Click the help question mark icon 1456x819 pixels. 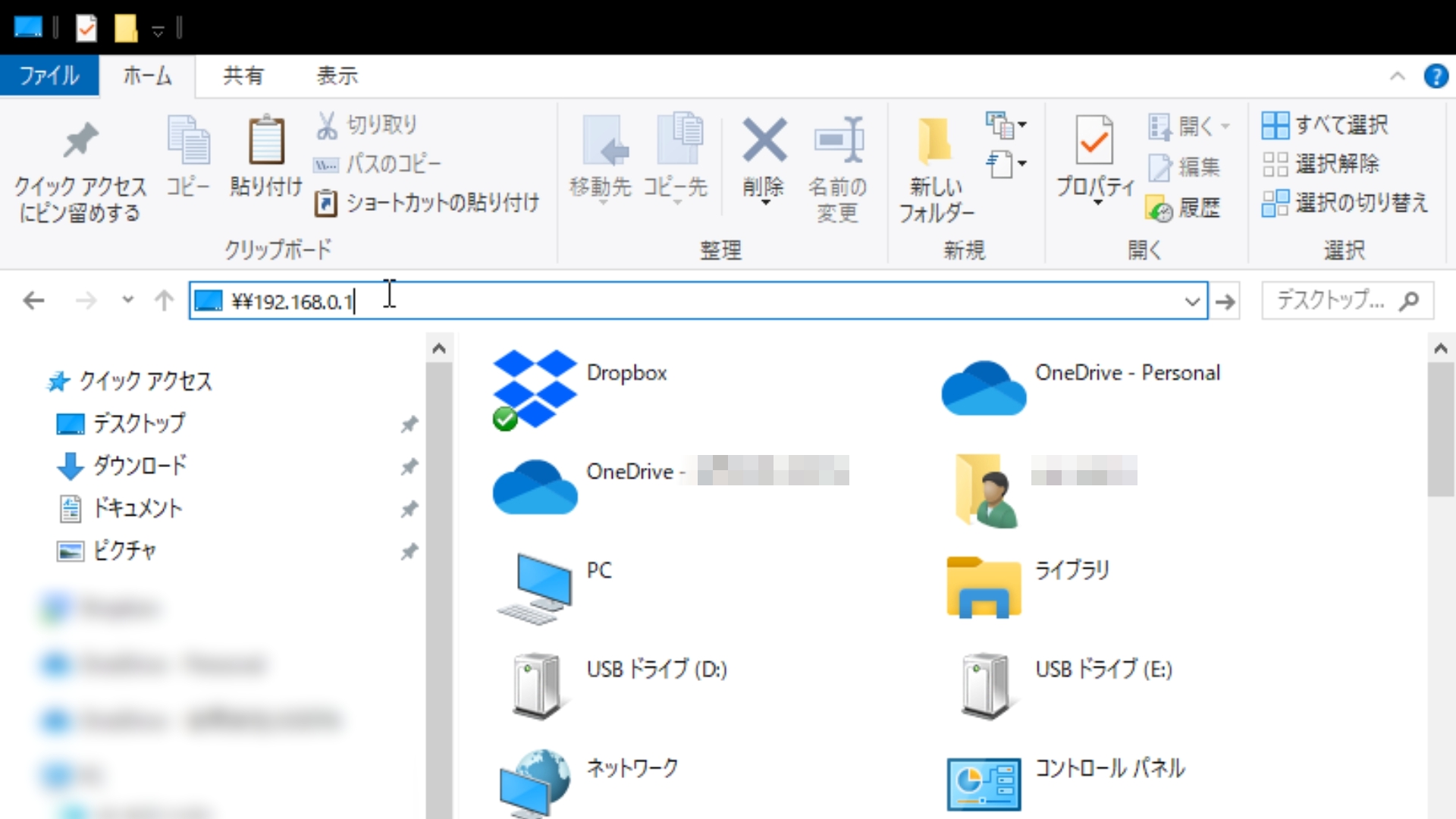click(1435, 77)
